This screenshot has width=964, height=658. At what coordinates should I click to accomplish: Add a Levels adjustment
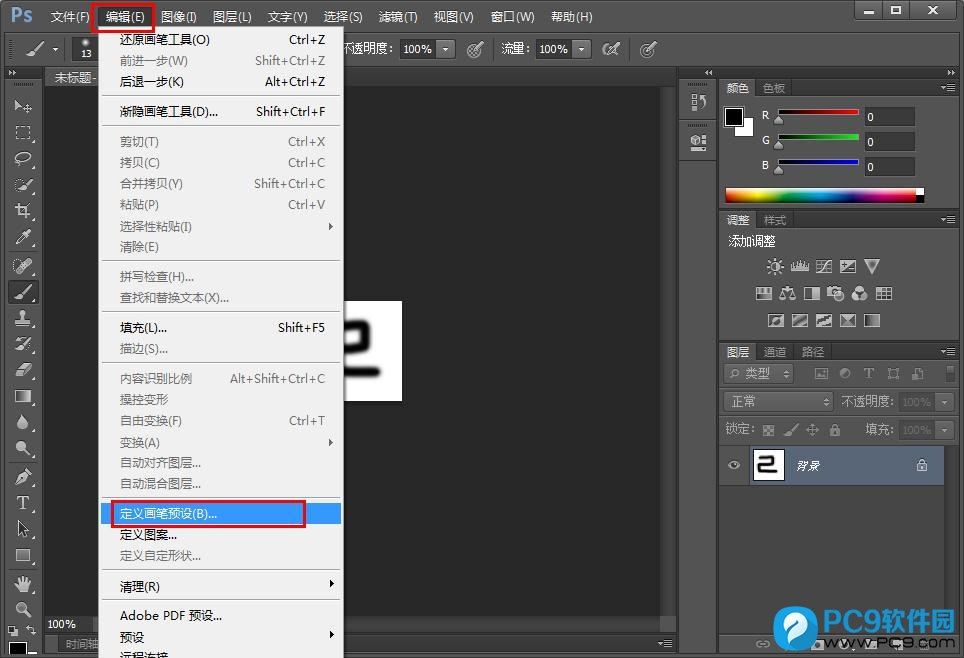coord(799,266)
